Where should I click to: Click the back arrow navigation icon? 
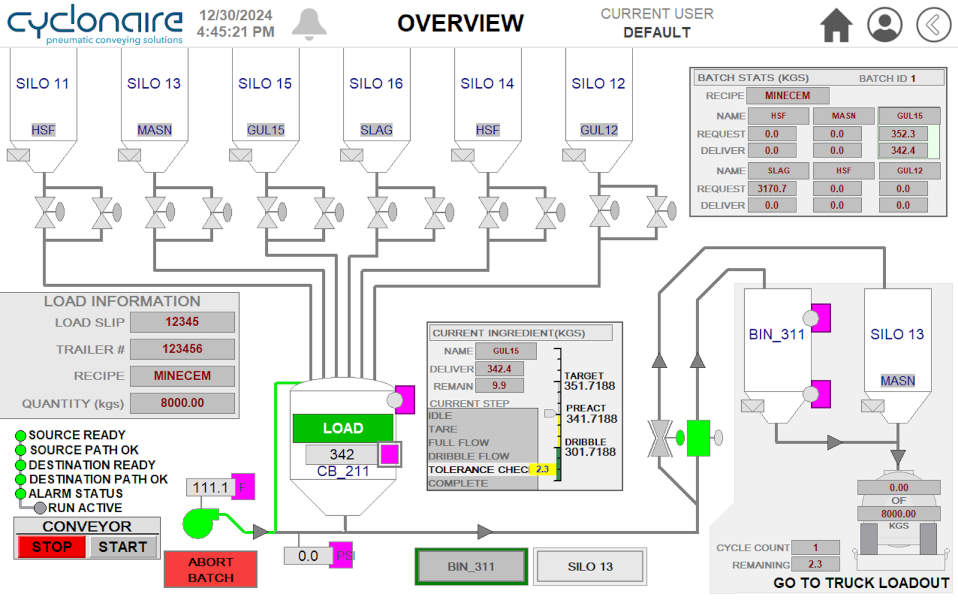[933, 24]
